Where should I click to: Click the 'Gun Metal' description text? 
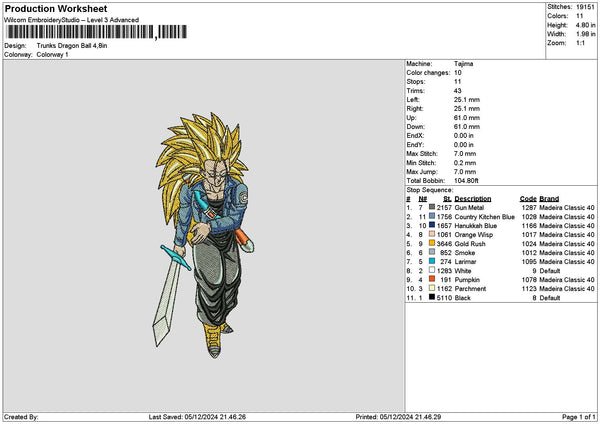point(469,208)
